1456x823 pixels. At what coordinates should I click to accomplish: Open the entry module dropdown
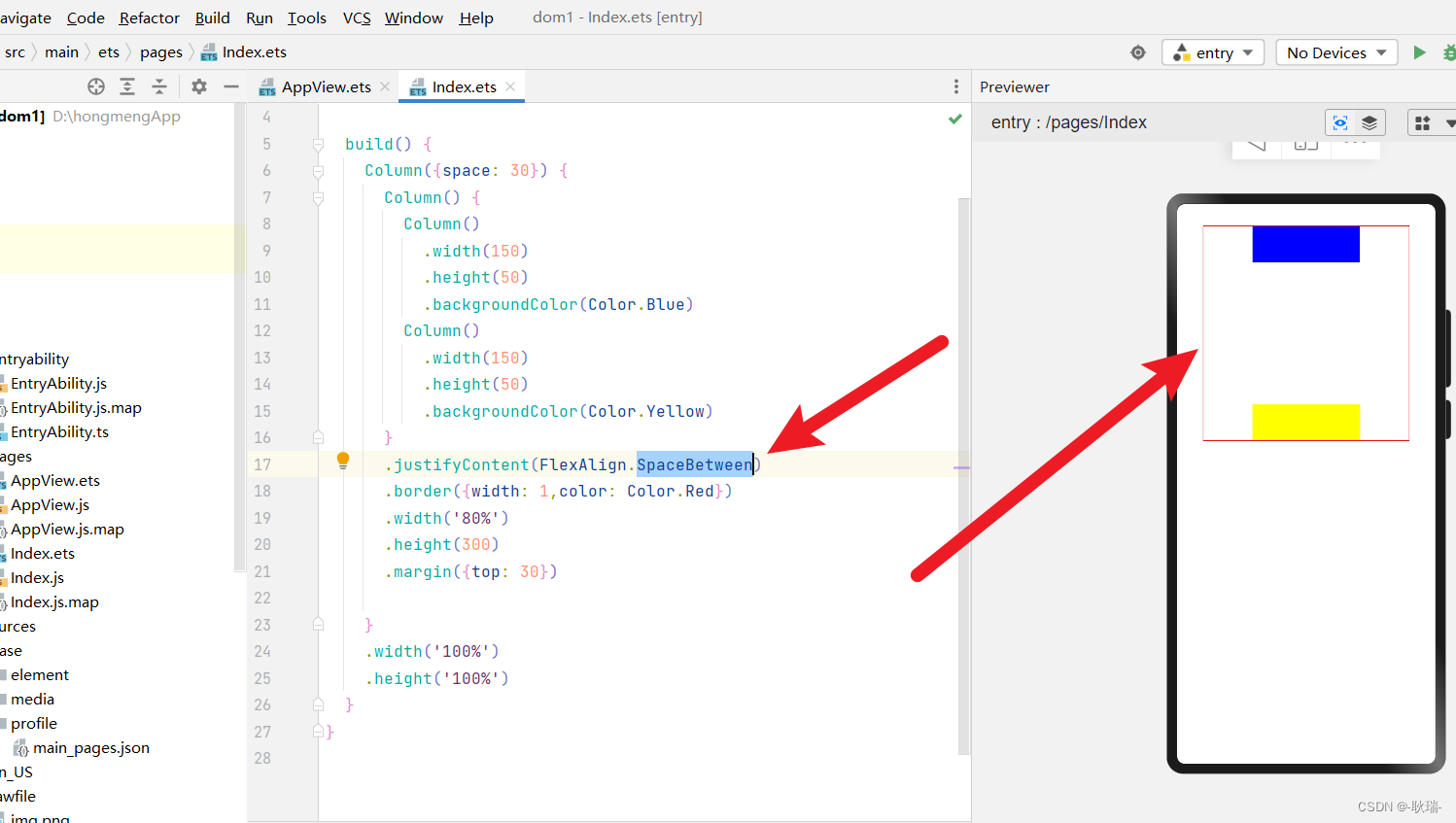[x=1213, y=52]
